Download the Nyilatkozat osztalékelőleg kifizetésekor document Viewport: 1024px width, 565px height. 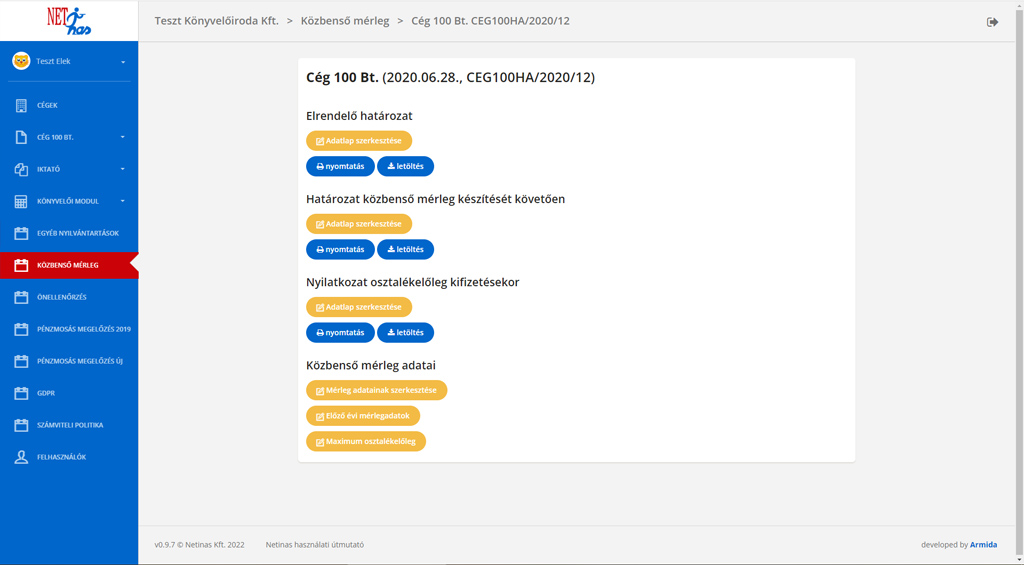coord(405,332)
